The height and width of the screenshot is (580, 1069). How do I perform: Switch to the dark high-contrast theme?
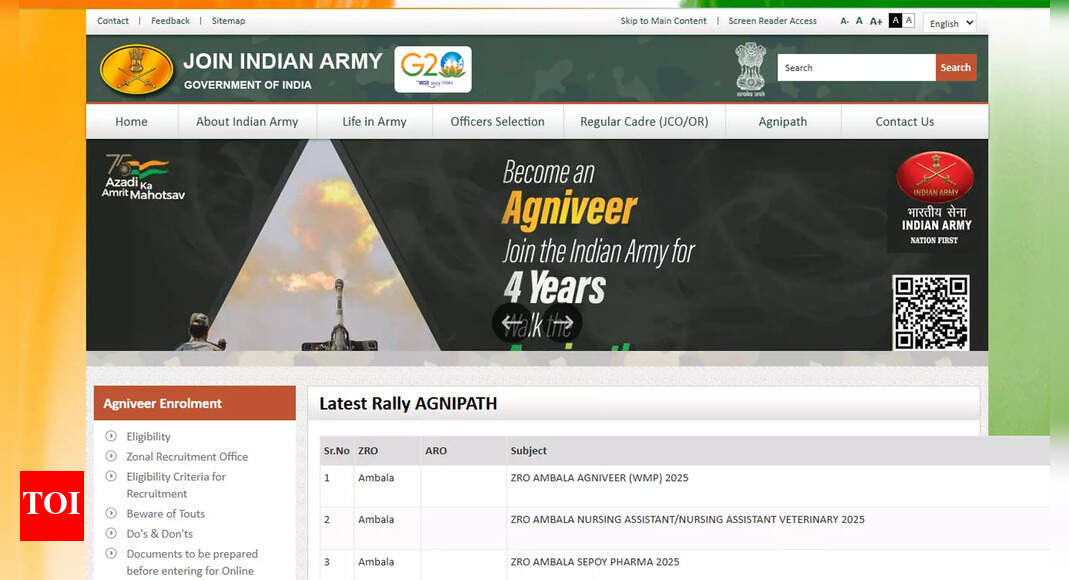(x=895, y=21)
